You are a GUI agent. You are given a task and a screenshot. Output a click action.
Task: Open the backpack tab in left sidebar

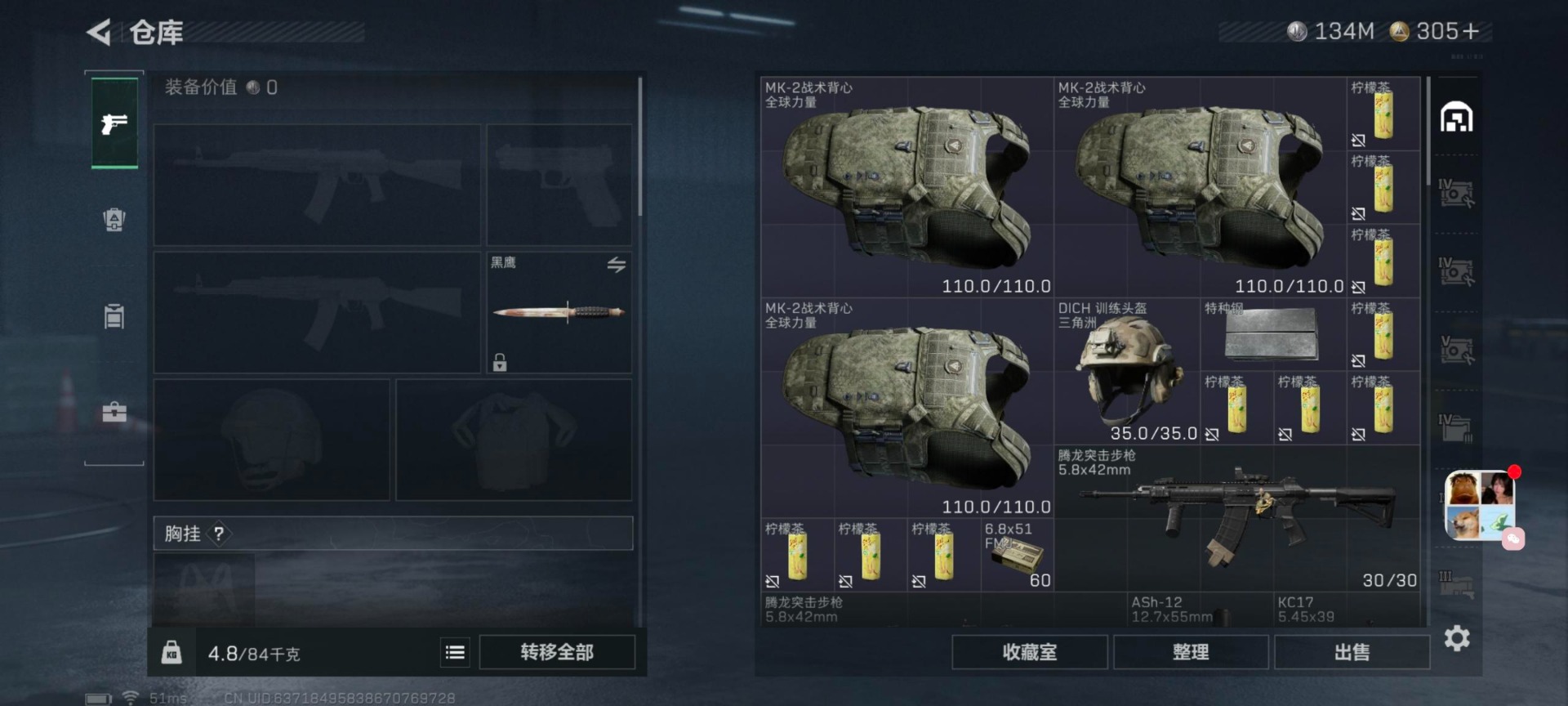click(114, 219)
